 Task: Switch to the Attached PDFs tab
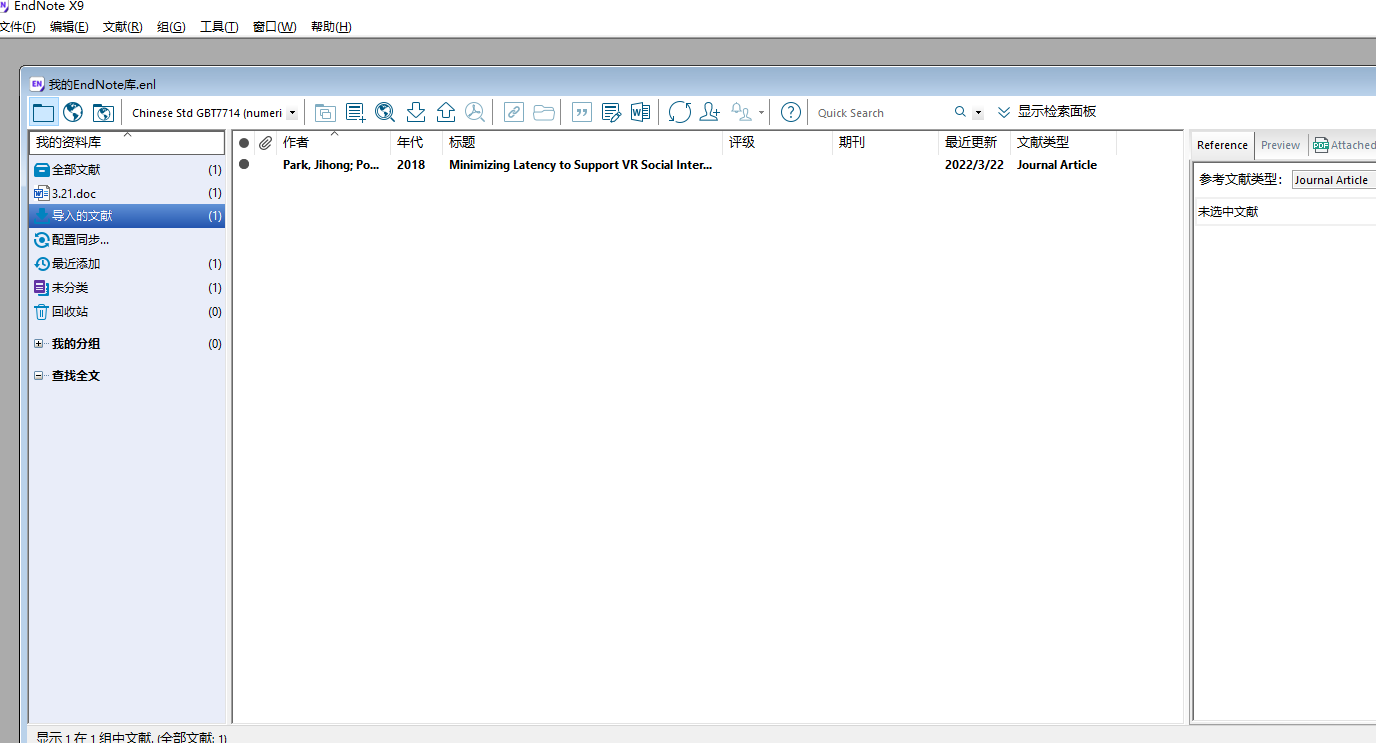tap(1344, 145)
